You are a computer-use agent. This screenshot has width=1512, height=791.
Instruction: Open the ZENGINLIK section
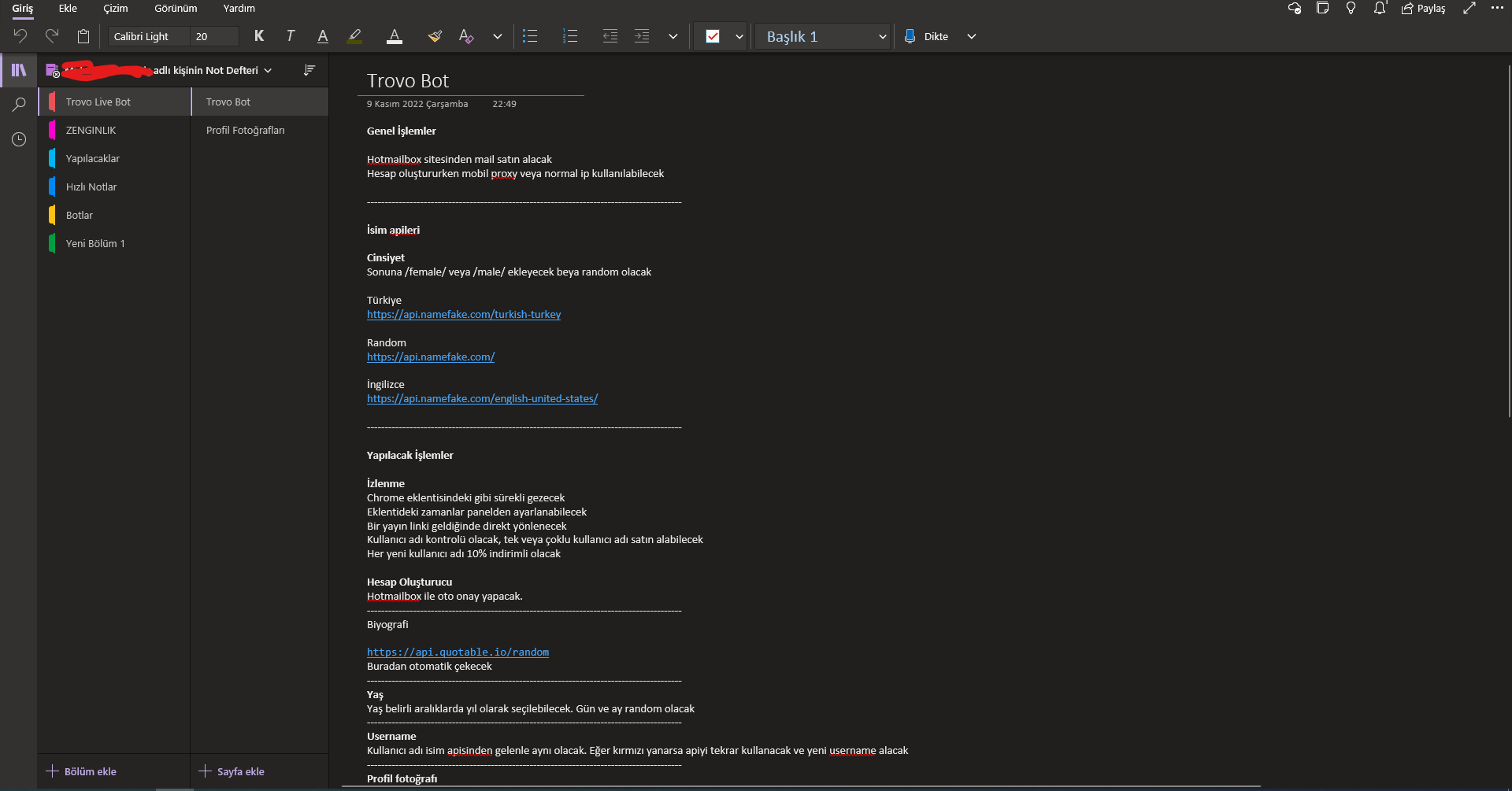[115, 130]
